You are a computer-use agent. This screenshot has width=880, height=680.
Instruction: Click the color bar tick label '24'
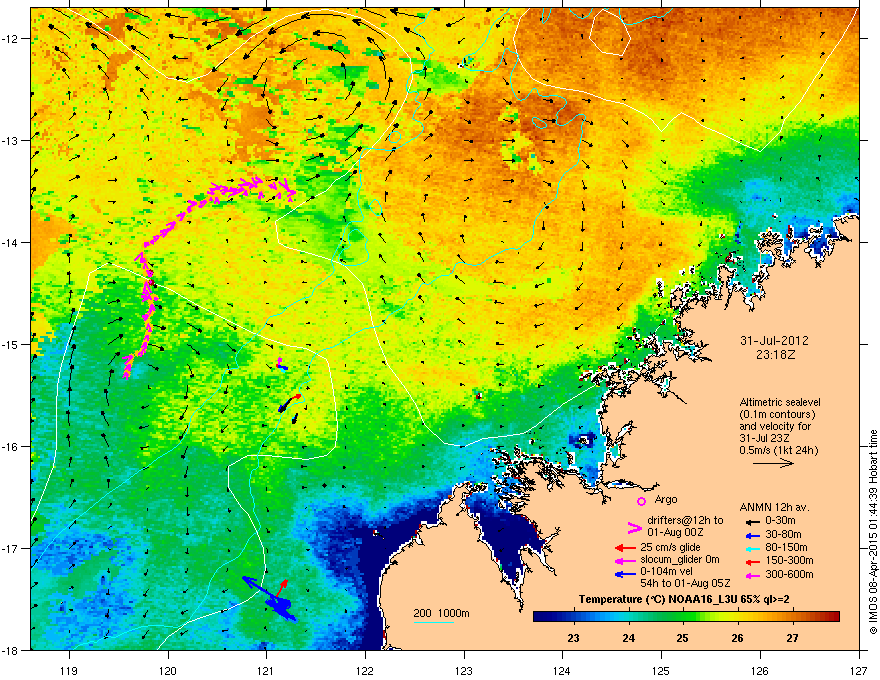[629, 638]
